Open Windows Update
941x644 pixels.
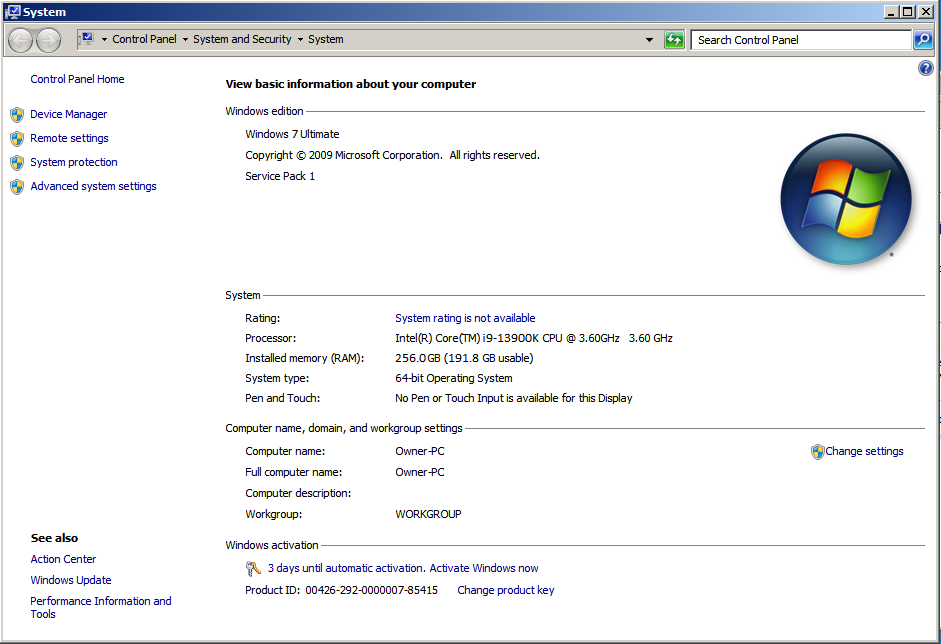[x=71, y=580]
